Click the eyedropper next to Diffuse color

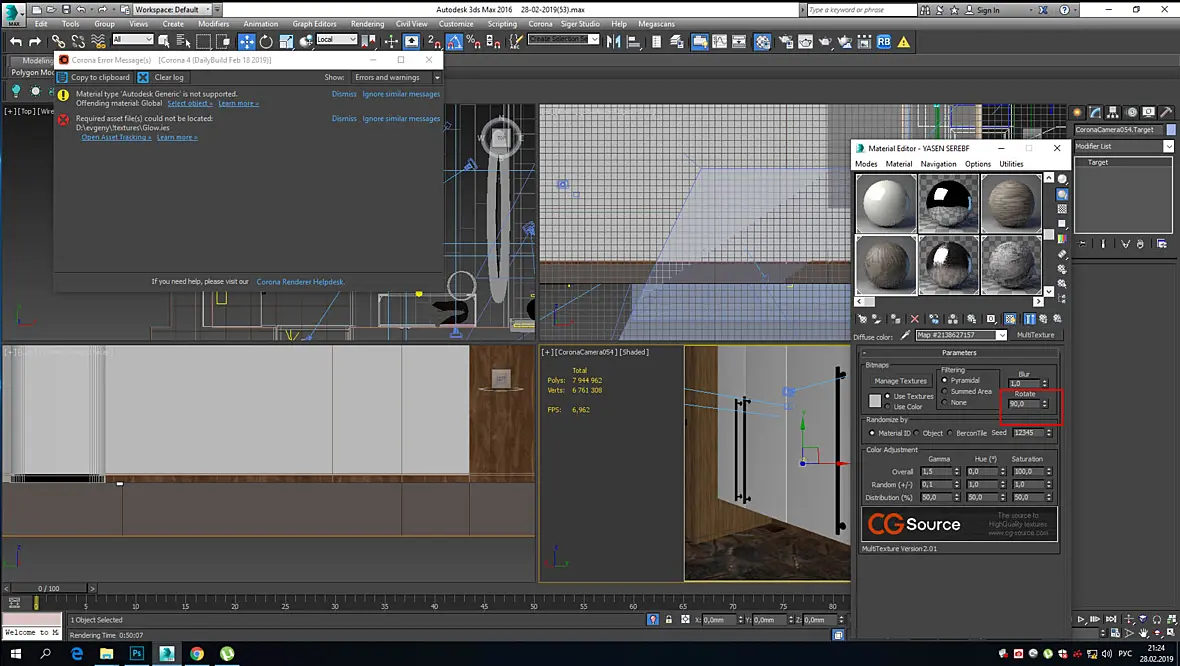point(905,335)
